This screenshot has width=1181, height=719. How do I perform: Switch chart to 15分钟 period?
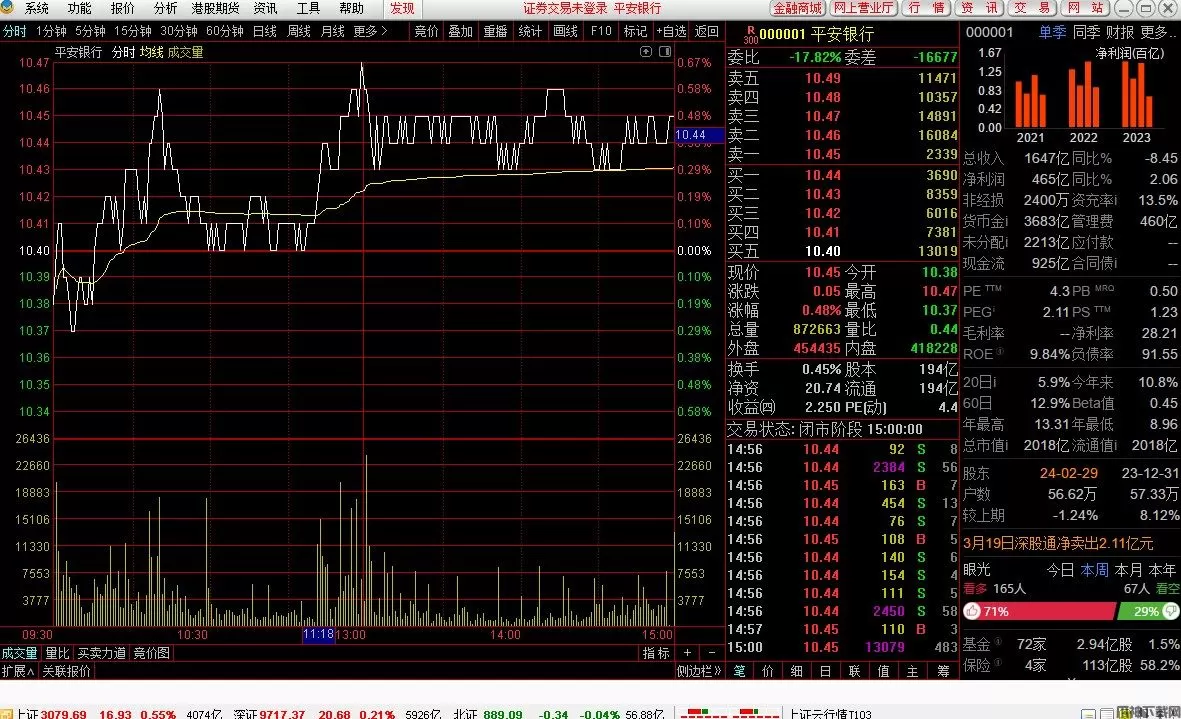pos(133,31)
